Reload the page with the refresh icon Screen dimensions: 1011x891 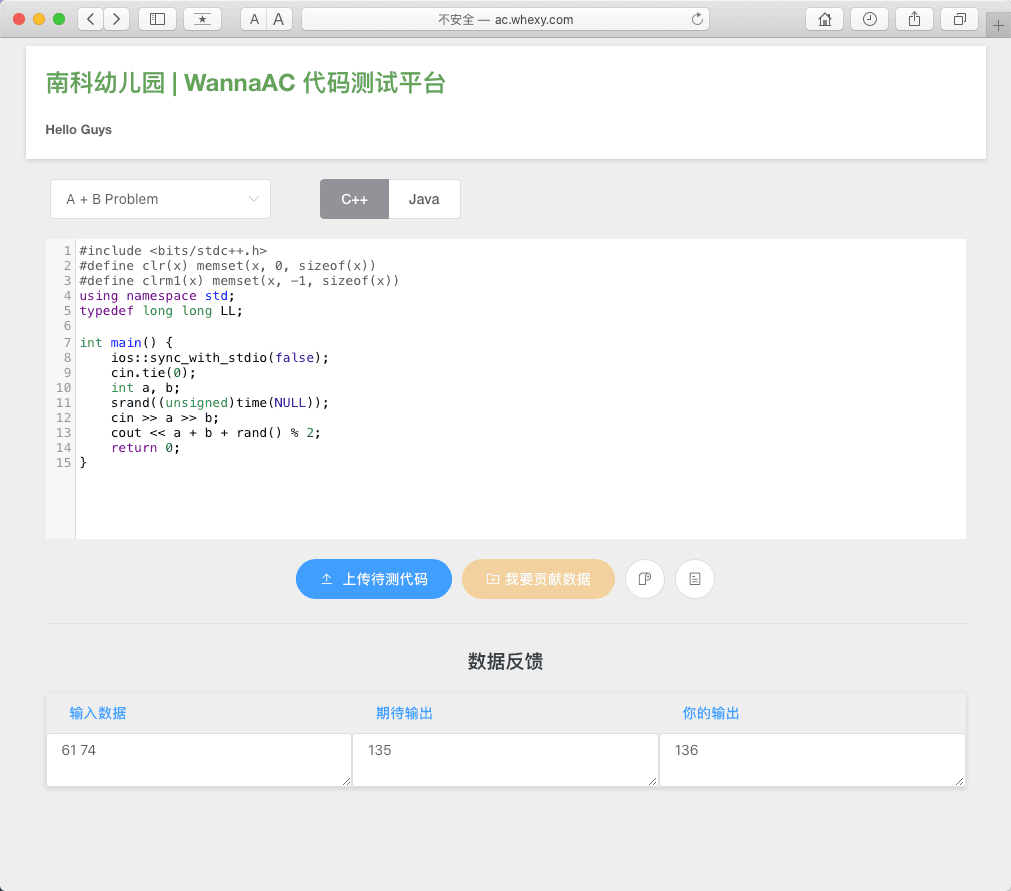tap(697, 19)
